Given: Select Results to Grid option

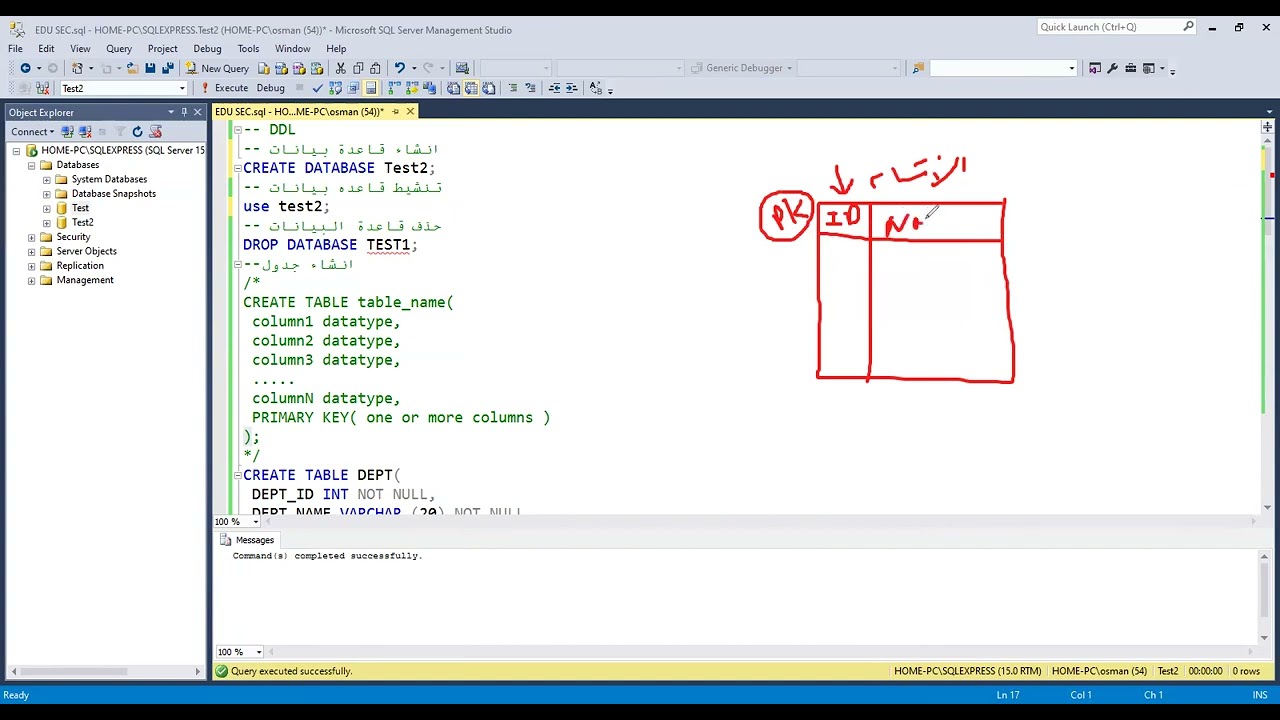Looking at the screenshot, I should point(470,88).
